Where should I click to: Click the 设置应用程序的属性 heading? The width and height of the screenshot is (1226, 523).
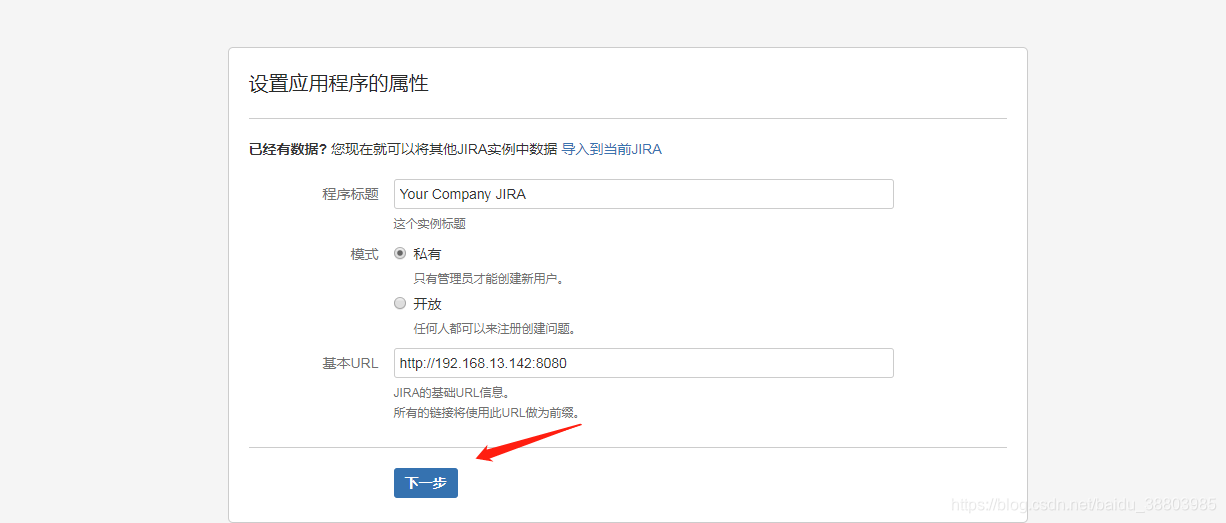[x=339, y=84]
